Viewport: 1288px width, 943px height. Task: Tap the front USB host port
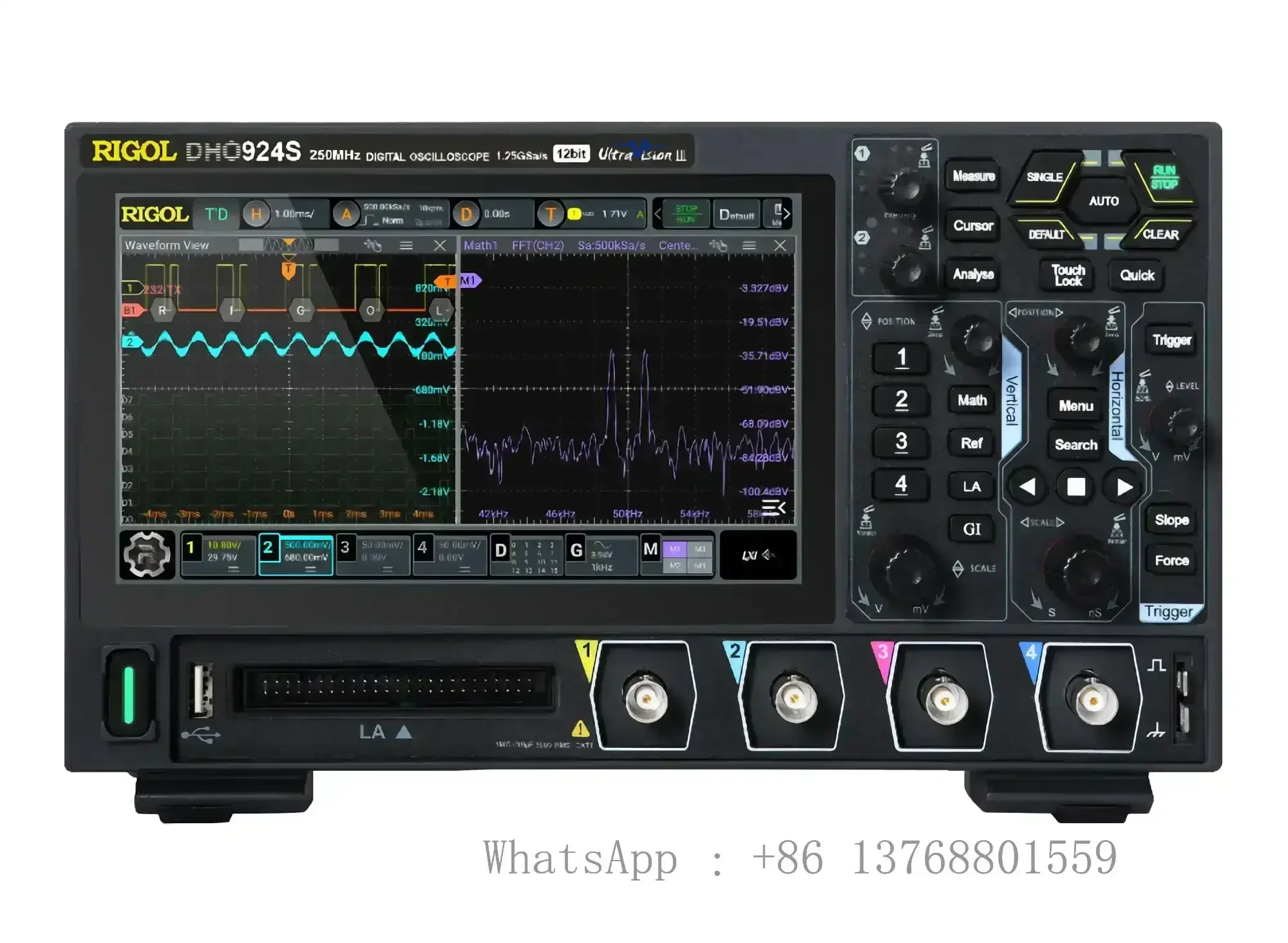coord(202,690)
